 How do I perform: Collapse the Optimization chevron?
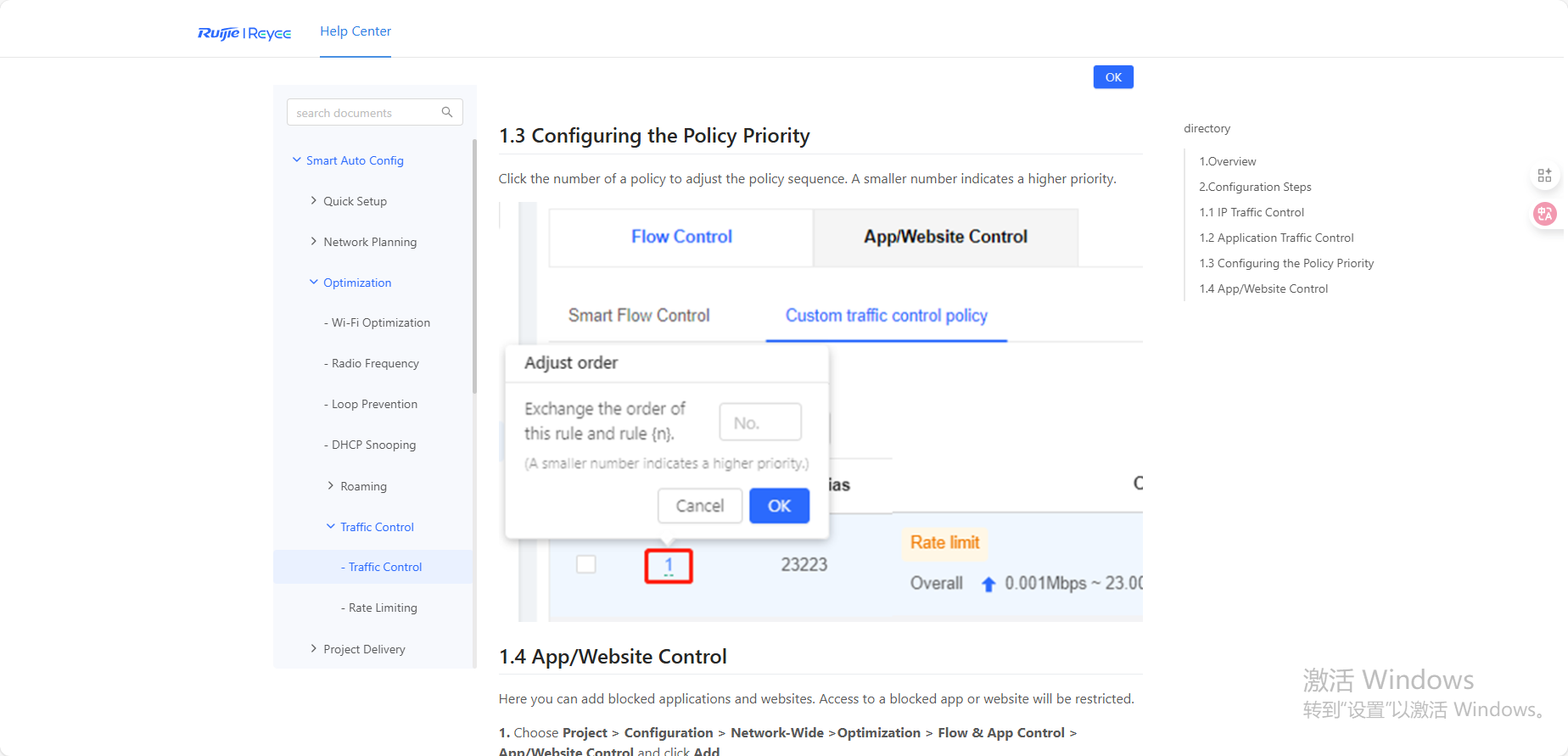click(x=313, y=282)
